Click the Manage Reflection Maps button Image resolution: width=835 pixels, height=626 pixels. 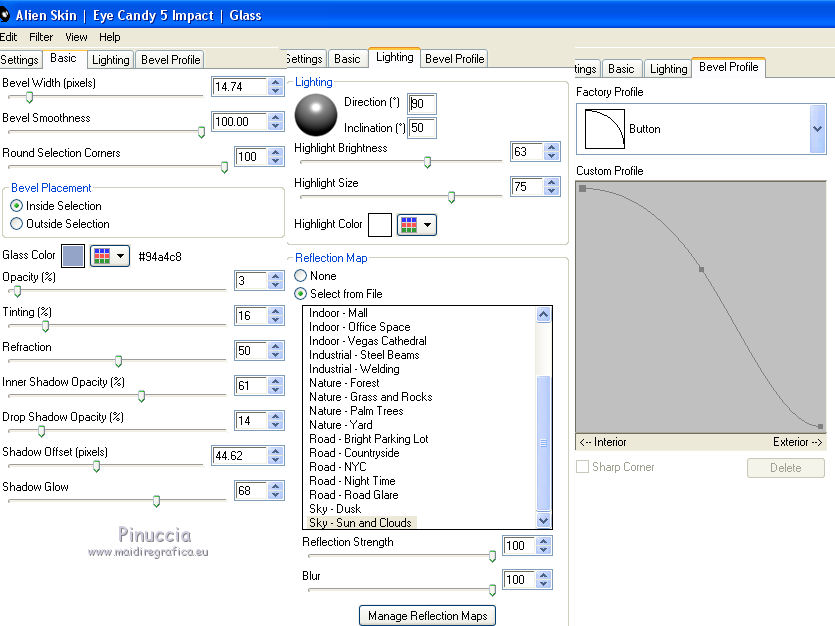(427, 615)
